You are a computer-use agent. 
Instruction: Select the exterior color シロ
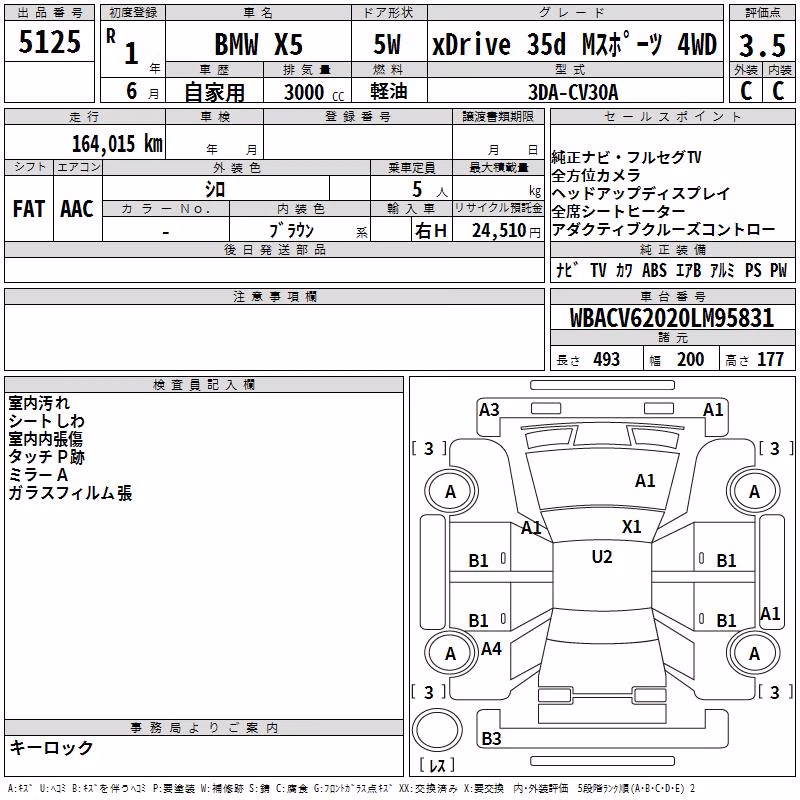(215, 190)
